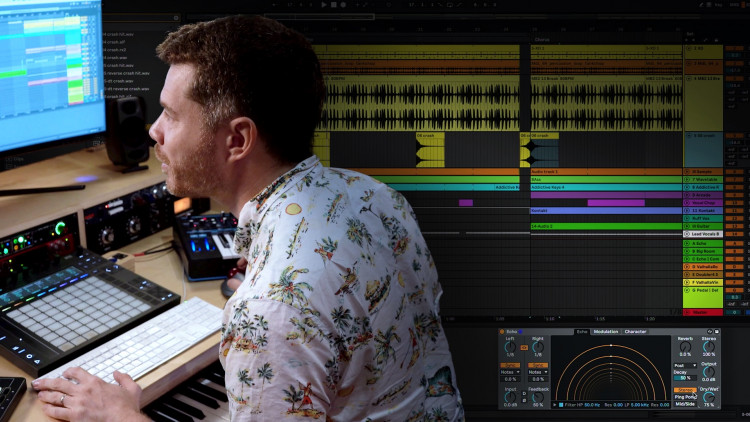Unfold the 2 percussion track arrow
This screenshot has height=422, width=750.
(688, 64)
